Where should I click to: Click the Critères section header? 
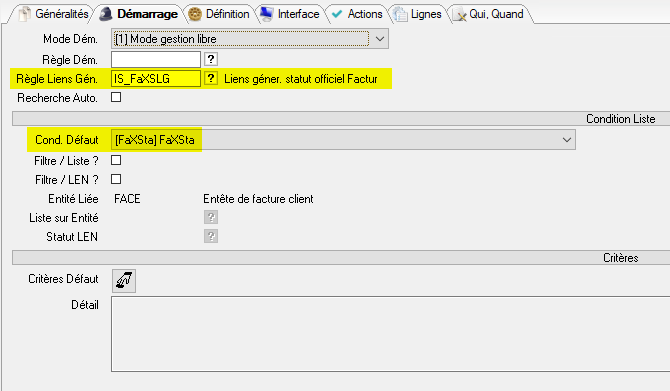pyautogui.click(x=341, y=258)
